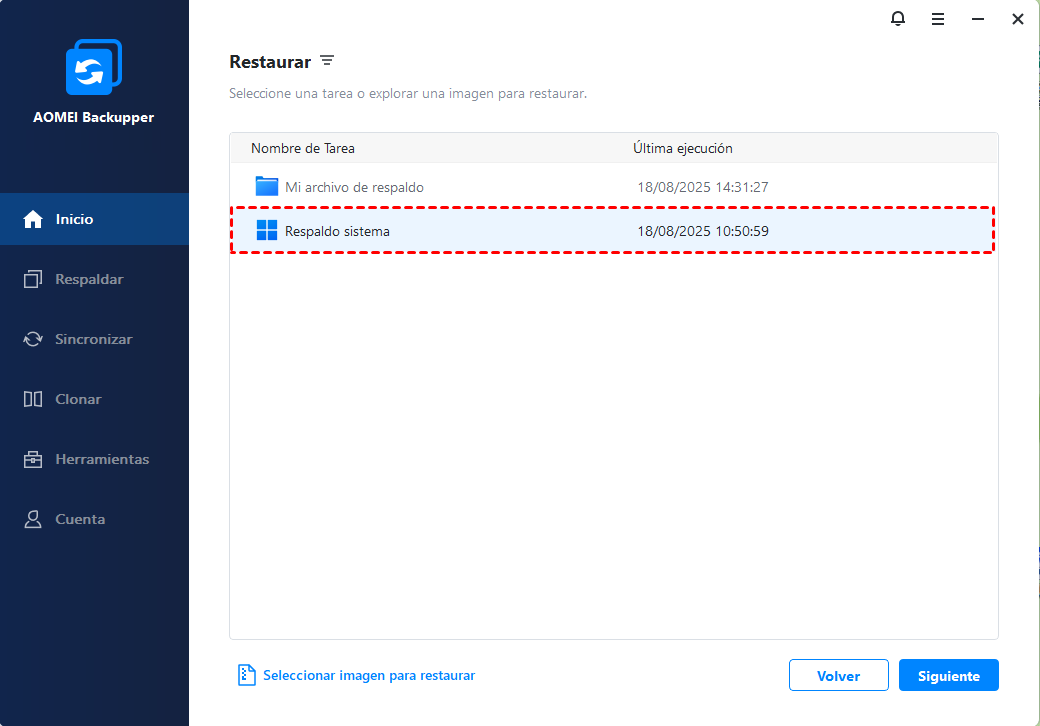The image size is (1040, 726).
Task: Open the filter next to the Restaurar title
Action: coord(327,61)
